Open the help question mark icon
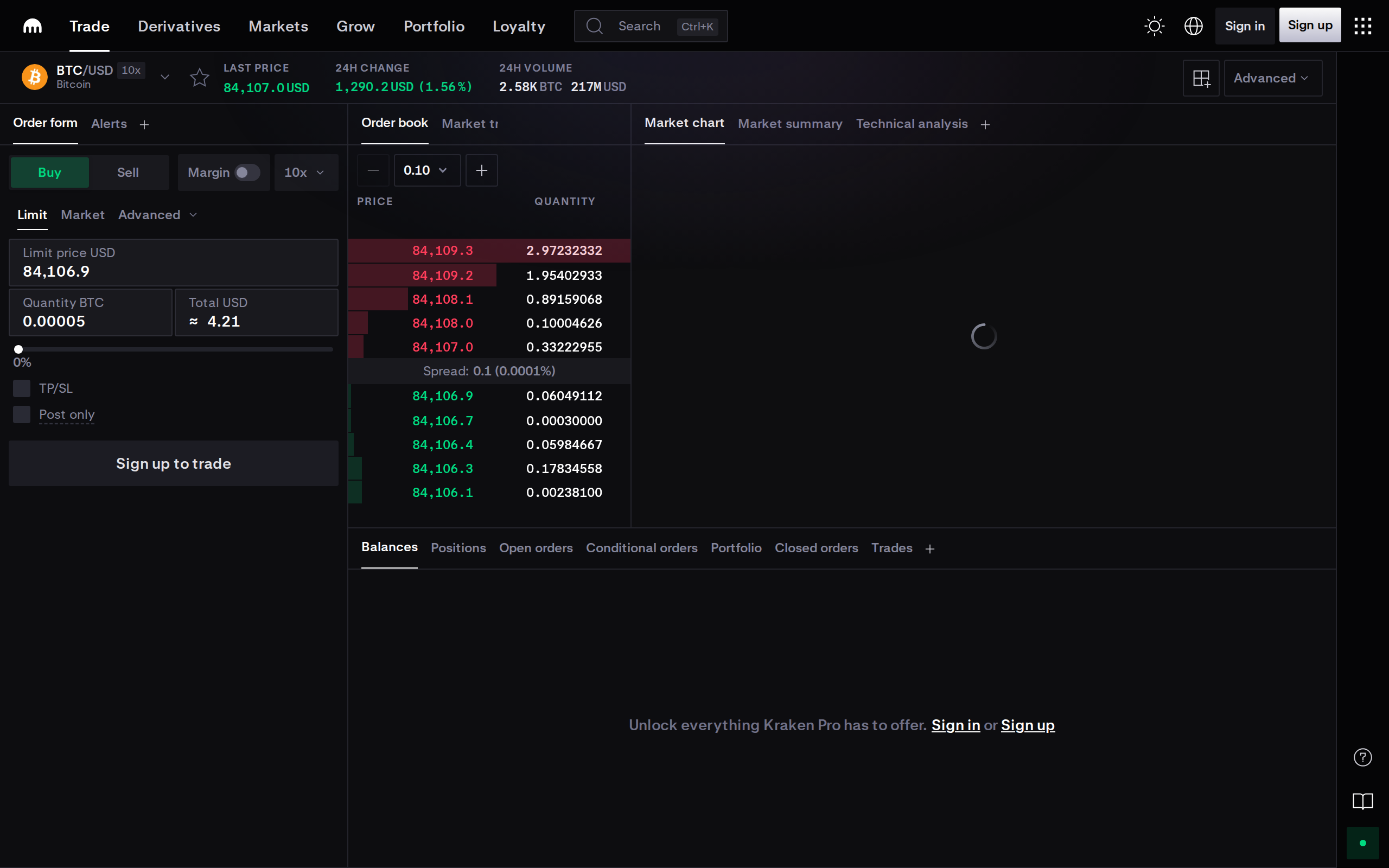Viewport: 1389px width, 868px height. tap(1362, 757)
